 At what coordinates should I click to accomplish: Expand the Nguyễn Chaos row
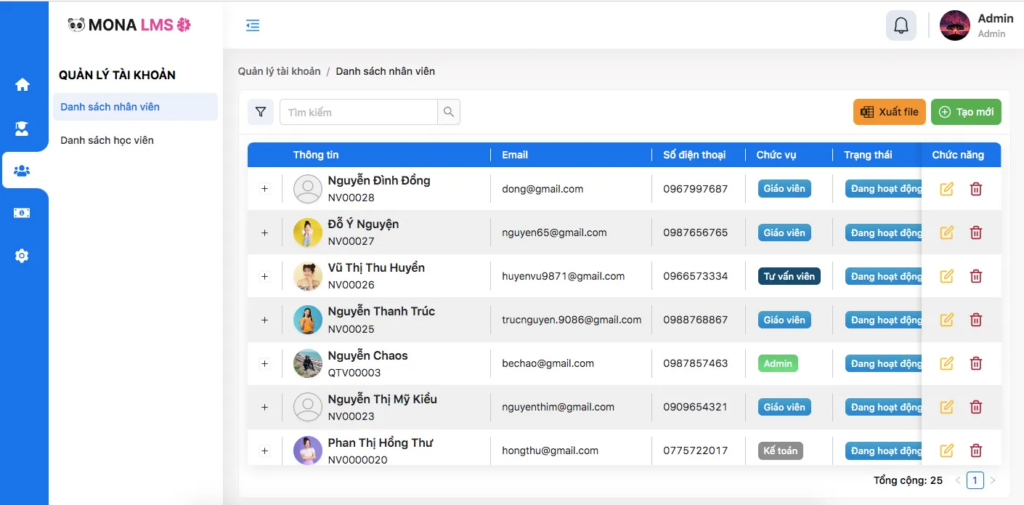264,363
